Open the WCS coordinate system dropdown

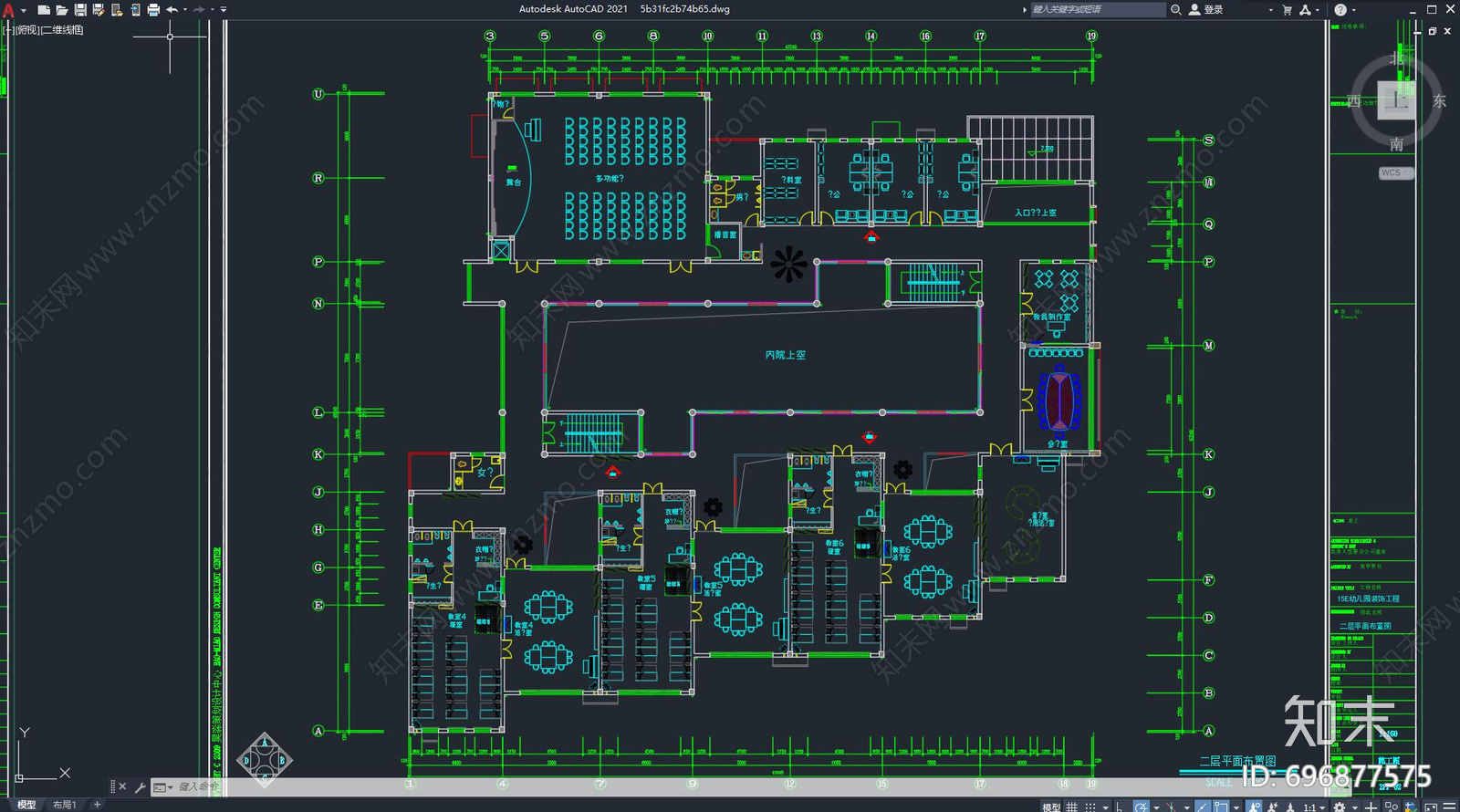pos(1396,172)
